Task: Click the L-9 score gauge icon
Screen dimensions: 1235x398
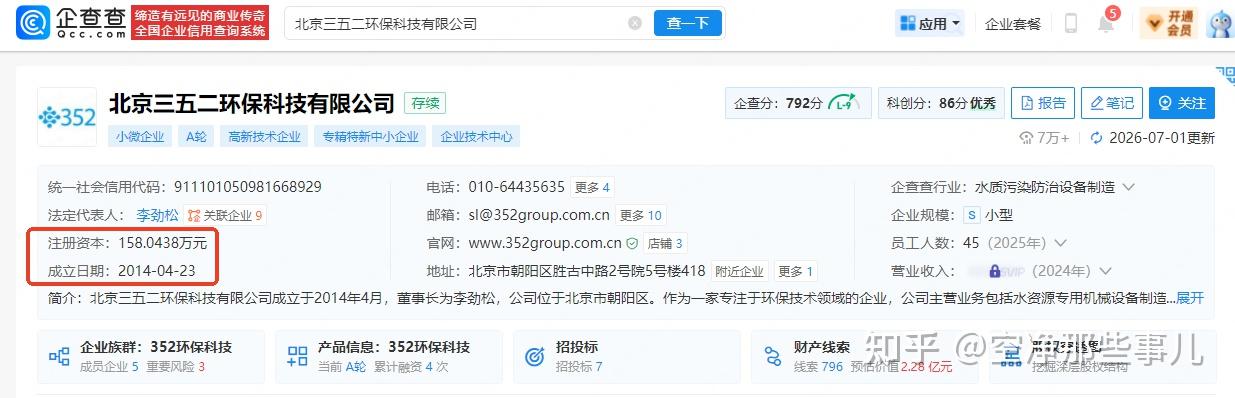Action: [x=845, y=102]
